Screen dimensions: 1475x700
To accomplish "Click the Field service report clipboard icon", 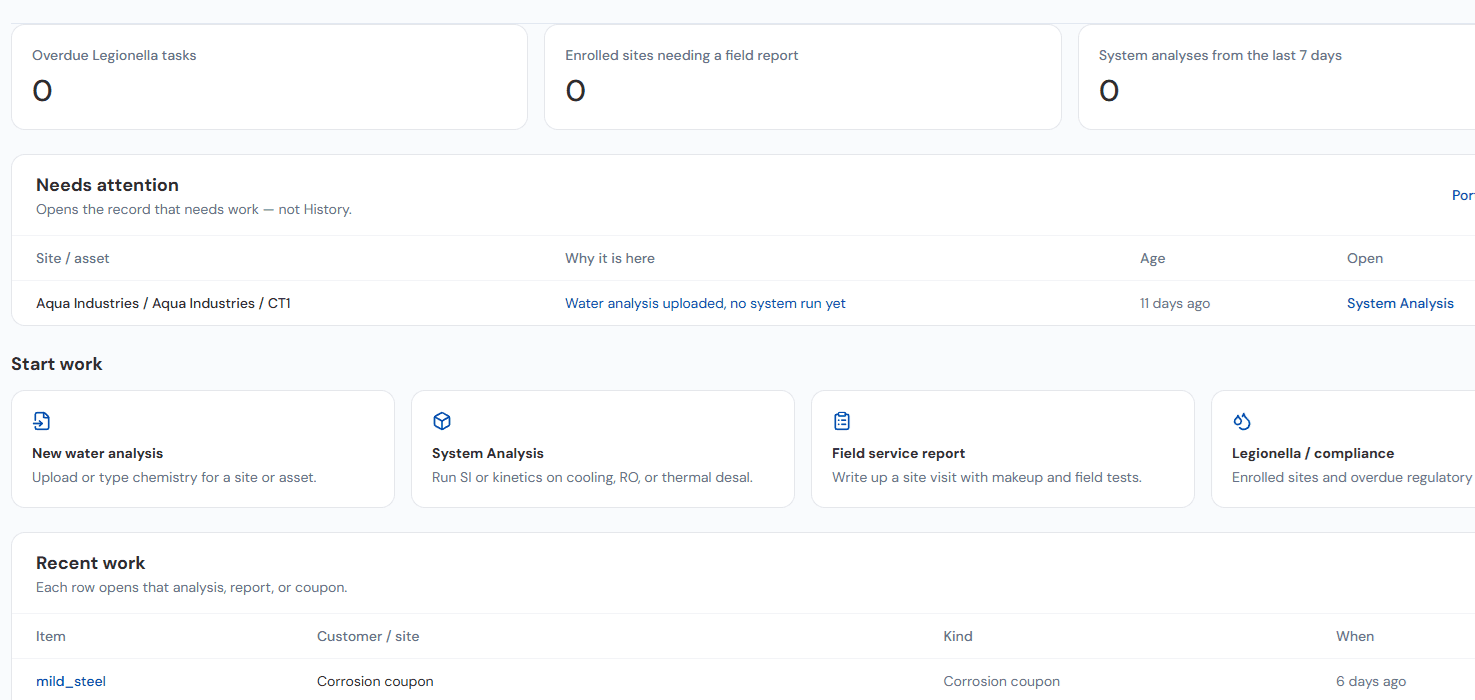I will click(x=842, y=421).
